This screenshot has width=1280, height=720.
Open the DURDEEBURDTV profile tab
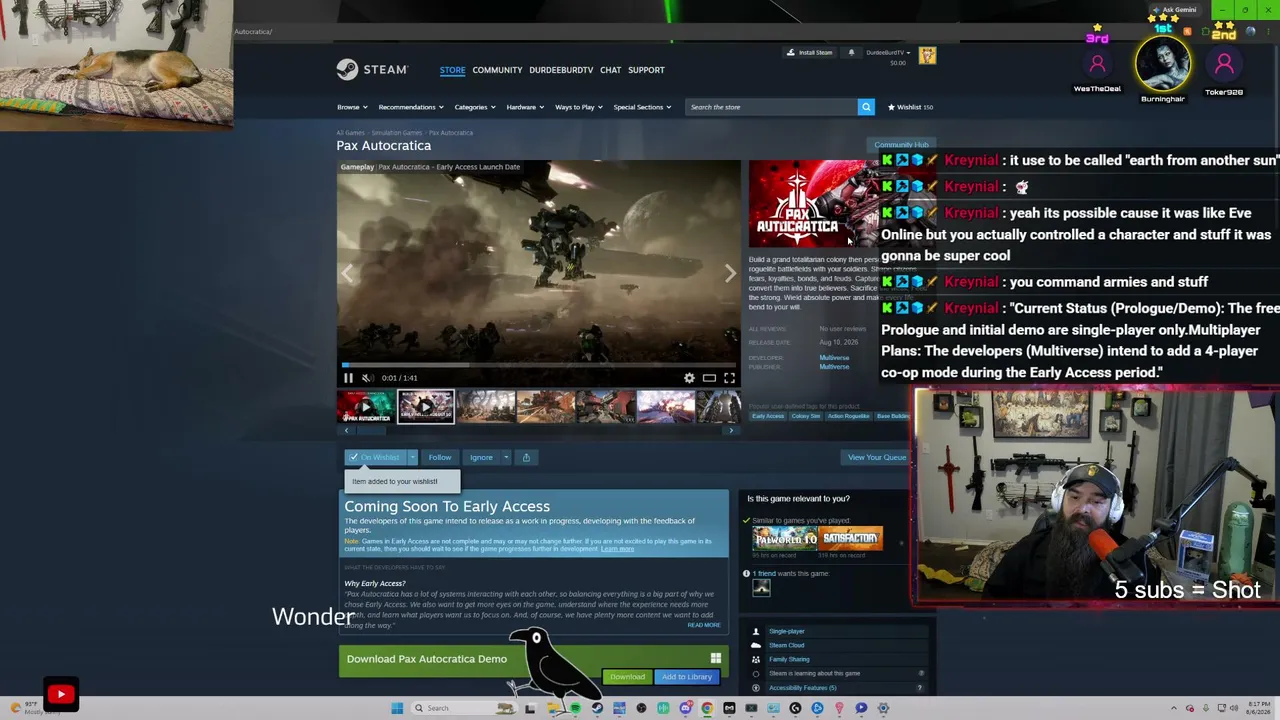(561, 70)
